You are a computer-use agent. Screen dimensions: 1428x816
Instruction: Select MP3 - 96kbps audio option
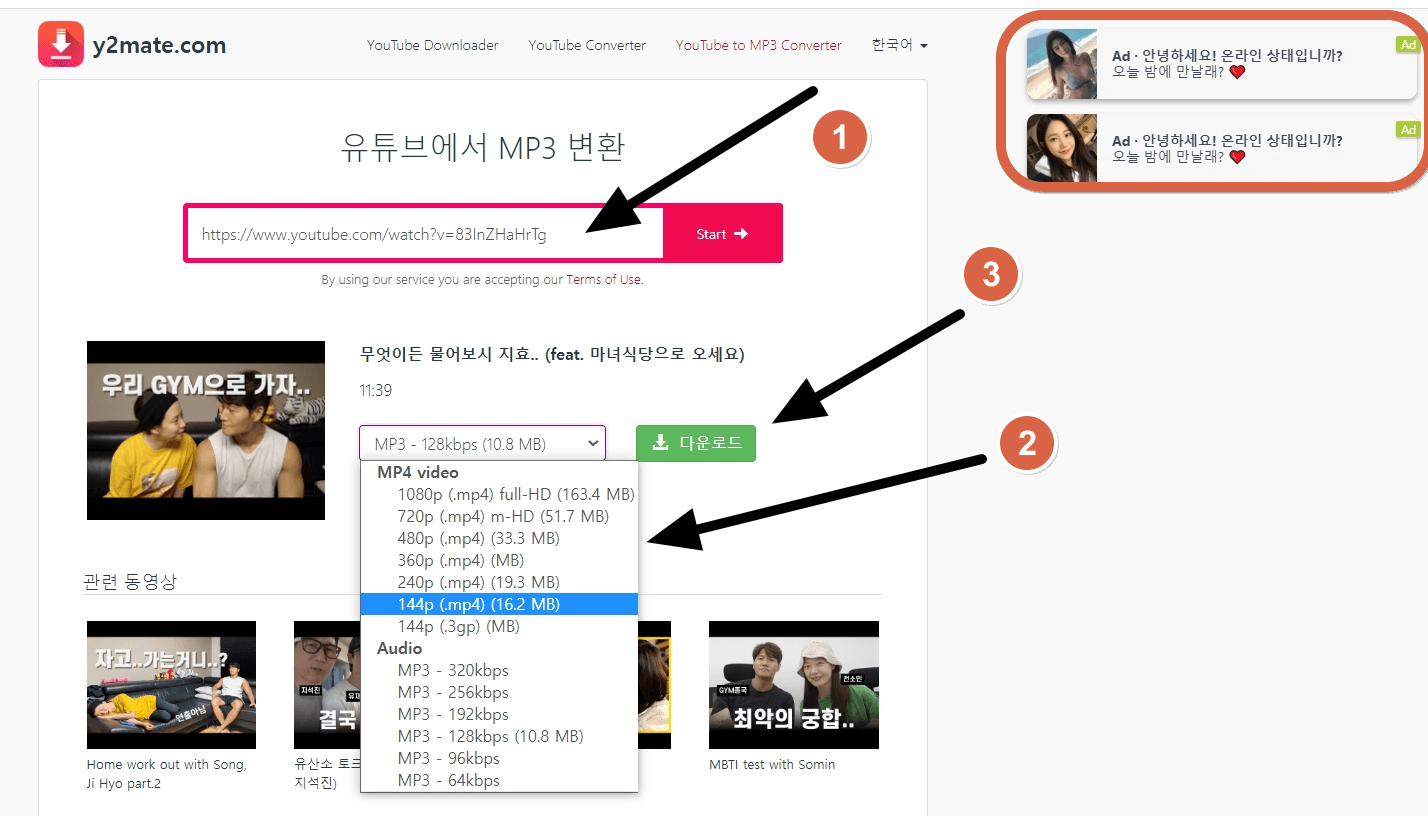(x=499, y=758)
